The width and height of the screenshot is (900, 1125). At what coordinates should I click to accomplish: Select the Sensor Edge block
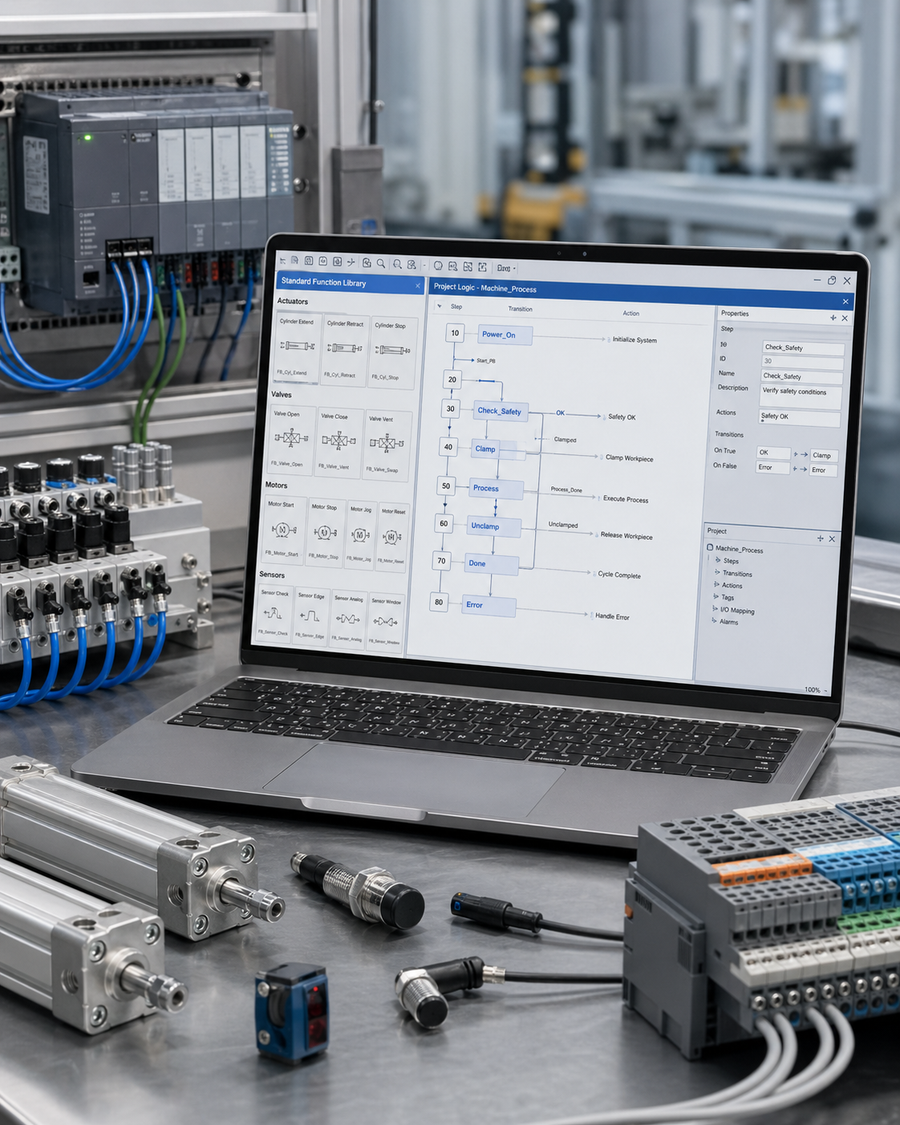[311, 616]
